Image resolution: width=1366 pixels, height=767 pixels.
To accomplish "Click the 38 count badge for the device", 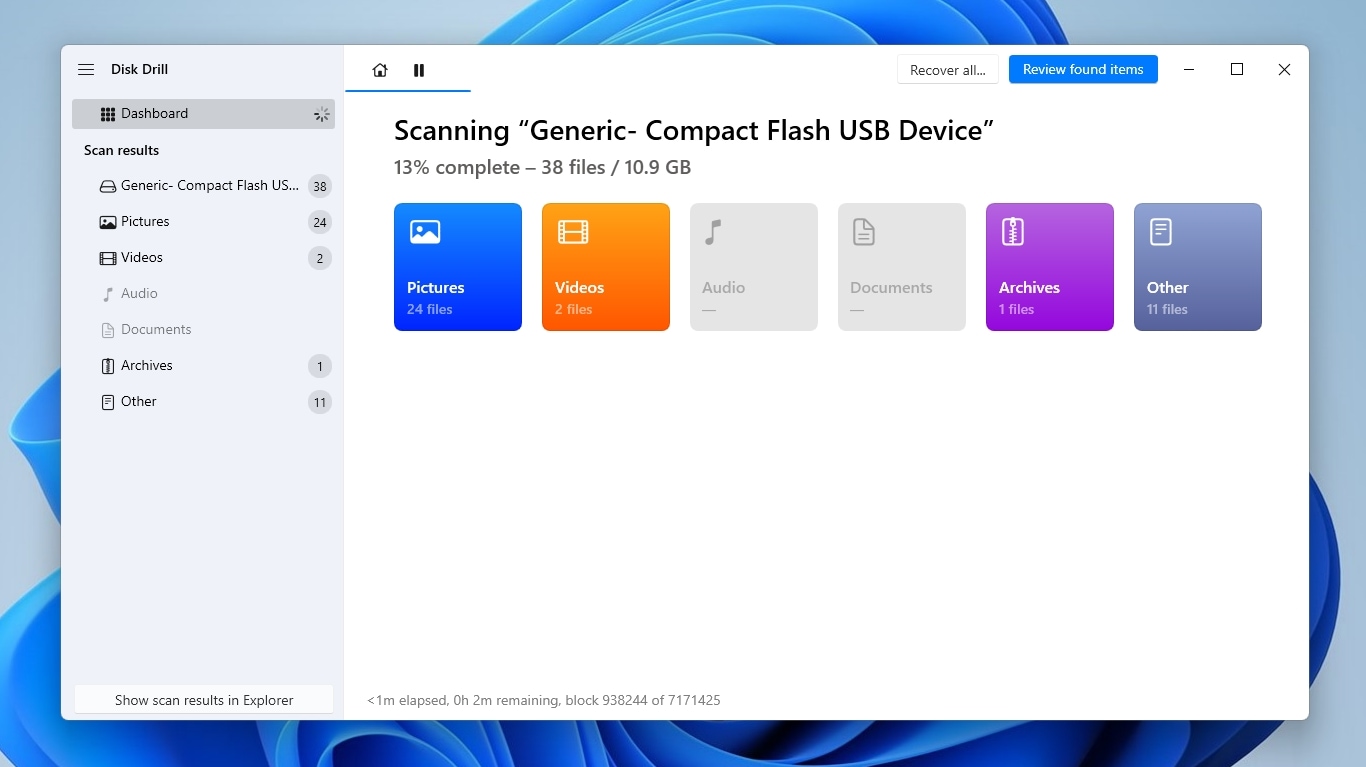I will coord(320,187).
